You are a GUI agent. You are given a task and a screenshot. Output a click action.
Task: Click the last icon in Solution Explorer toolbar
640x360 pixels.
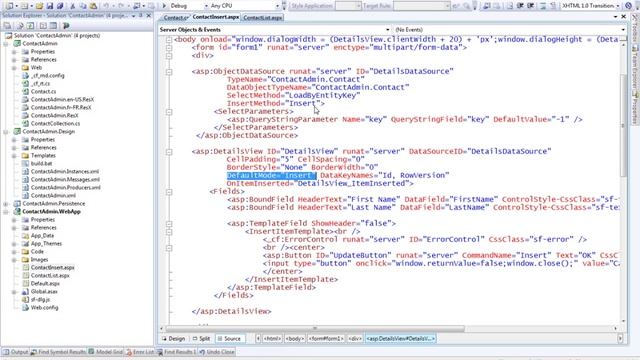(66, 25)
